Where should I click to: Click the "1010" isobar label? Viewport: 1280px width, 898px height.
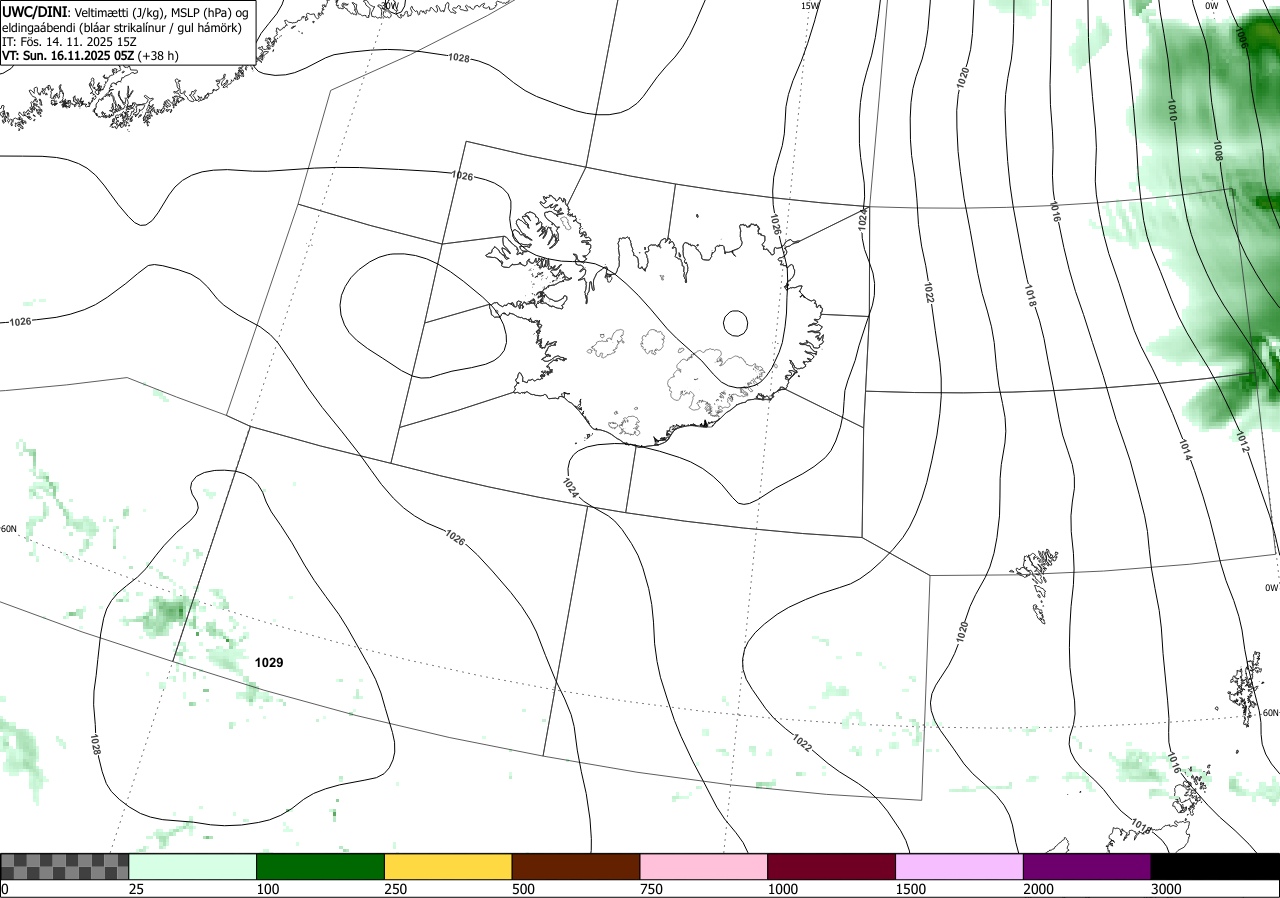pyautogui.click(x=1171, y=110)
